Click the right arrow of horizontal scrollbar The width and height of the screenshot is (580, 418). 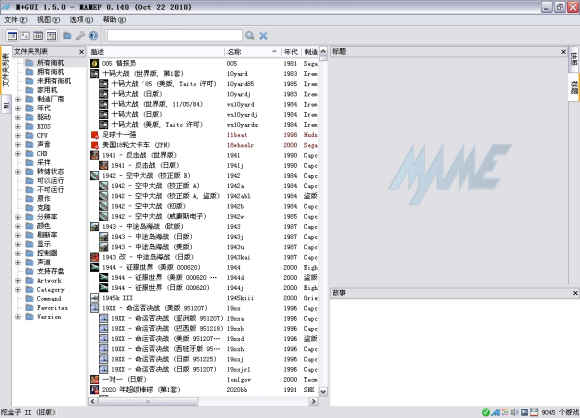[314, 401]
